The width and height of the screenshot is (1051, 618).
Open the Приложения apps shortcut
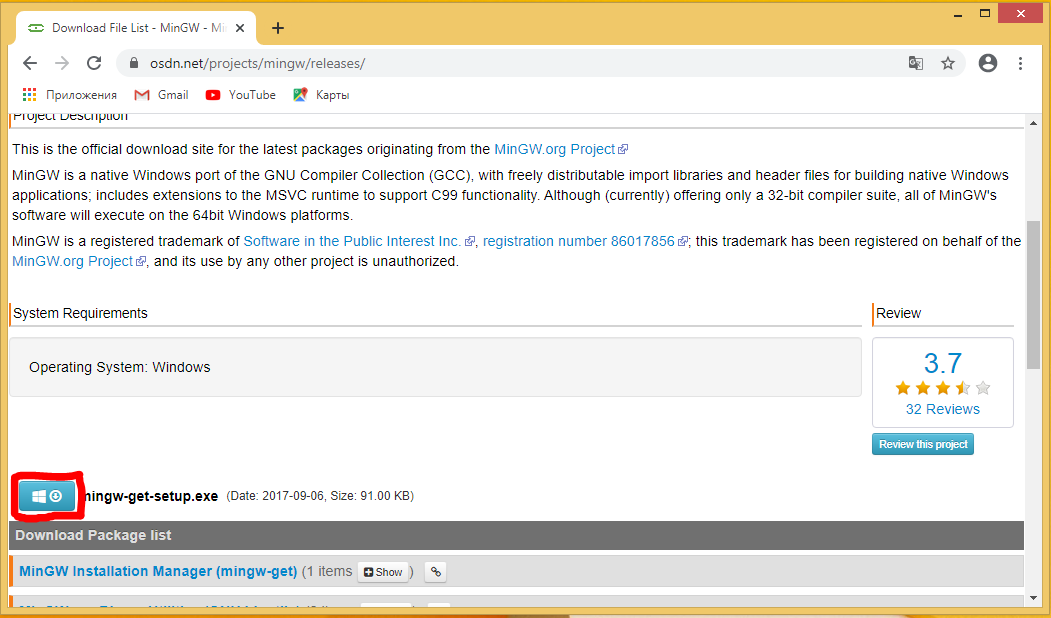(70, 95)
